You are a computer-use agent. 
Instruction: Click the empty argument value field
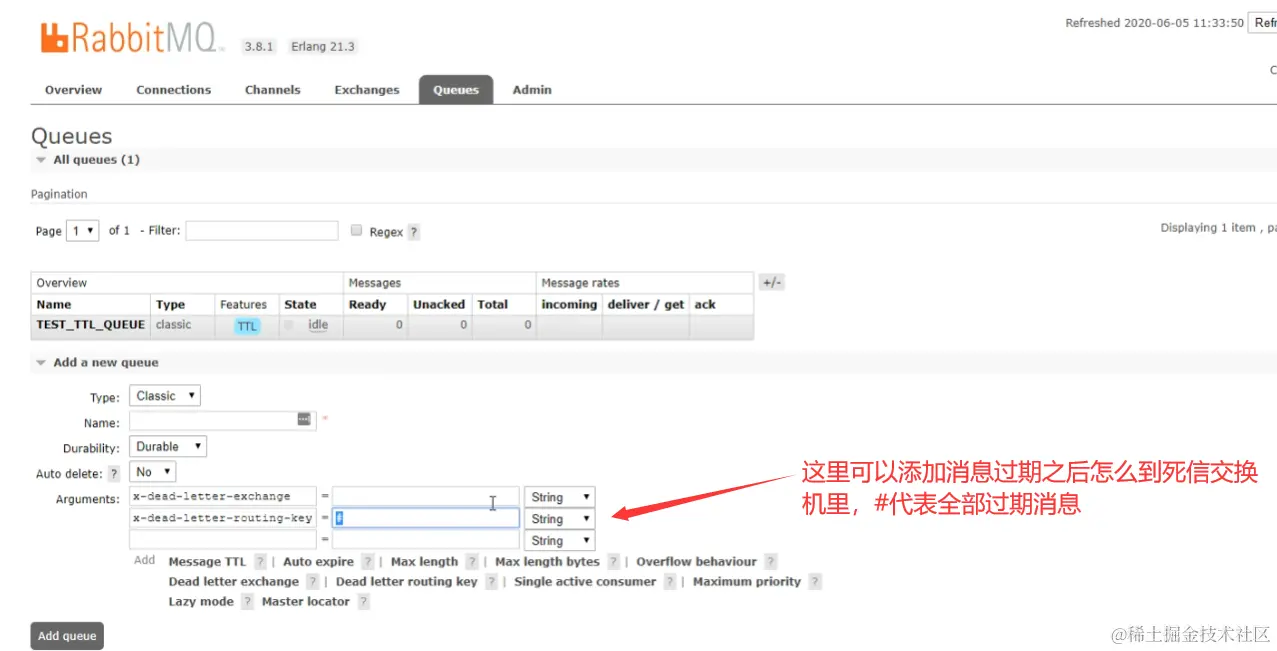coord(426,541)
